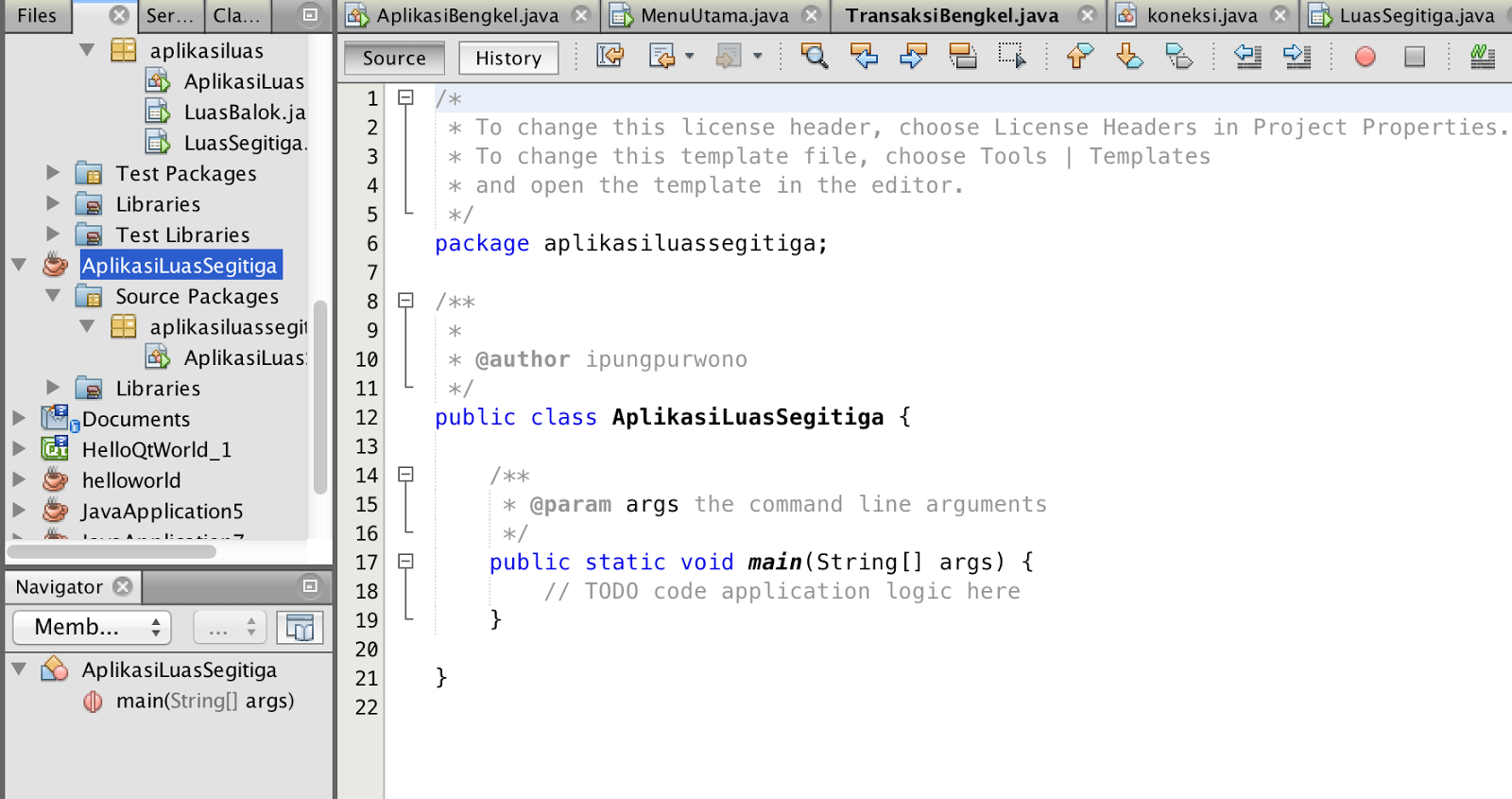Expand the HelloQtWorld_1 project
The height and width of the screenshot is (799, 1512).
pyautogui.click(x=19, y=448)
